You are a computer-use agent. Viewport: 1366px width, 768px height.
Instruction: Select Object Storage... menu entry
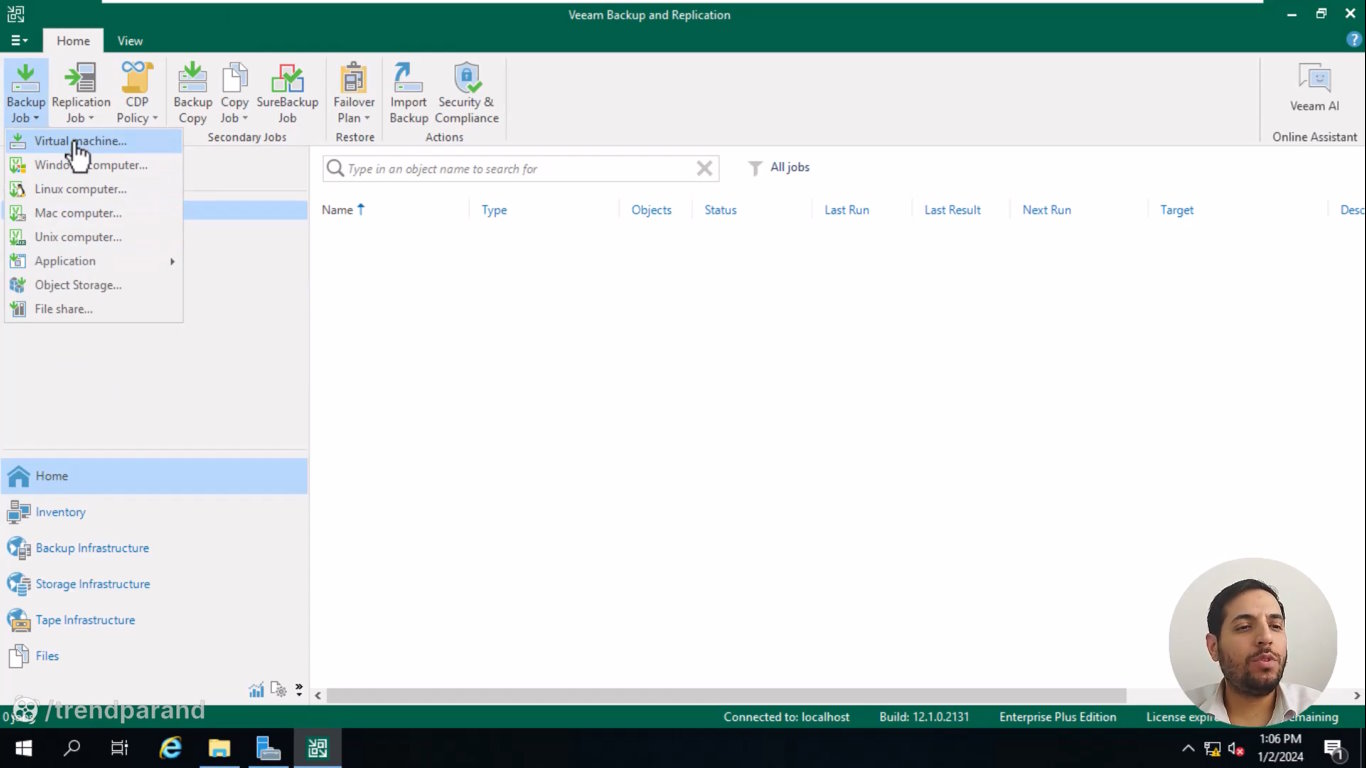click(93, 285)
